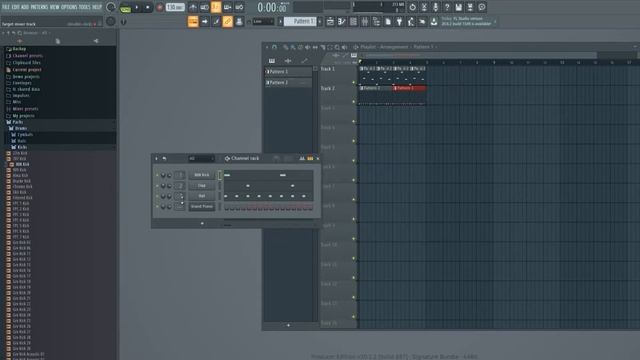640x360 pixels.
Task: Toggle loop recording
Action: click(x=239, y=7)
